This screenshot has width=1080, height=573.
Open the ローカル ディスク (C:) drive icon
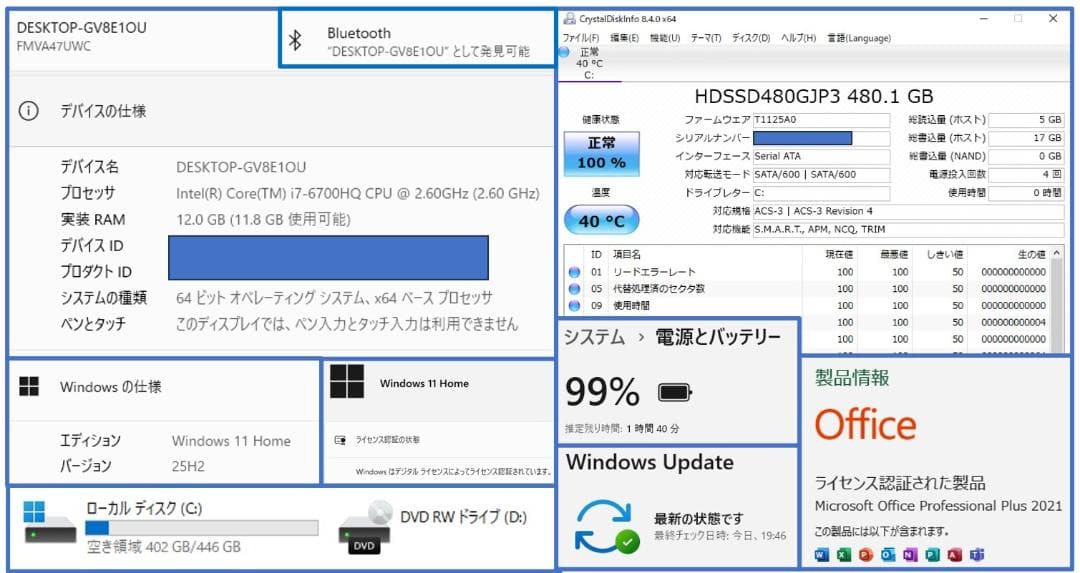[x=50, y=522]
